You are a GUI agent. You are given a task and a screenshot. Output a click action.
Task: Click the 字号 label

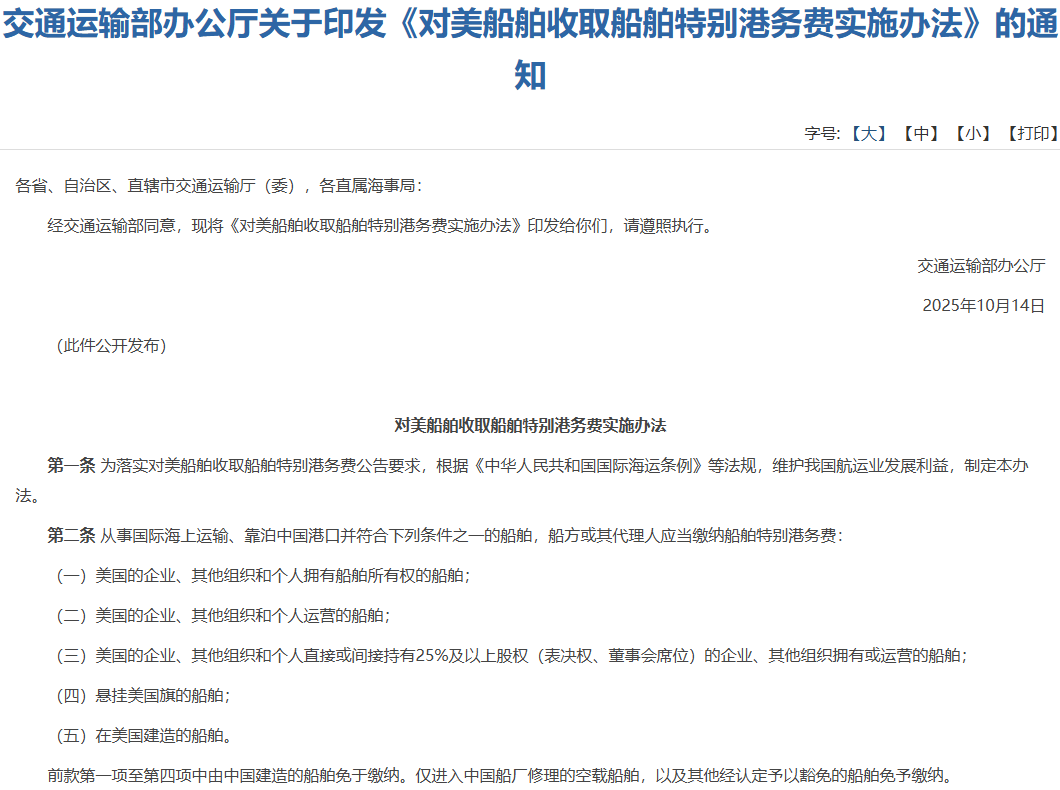pyautogui.click(x=821, y=133)
